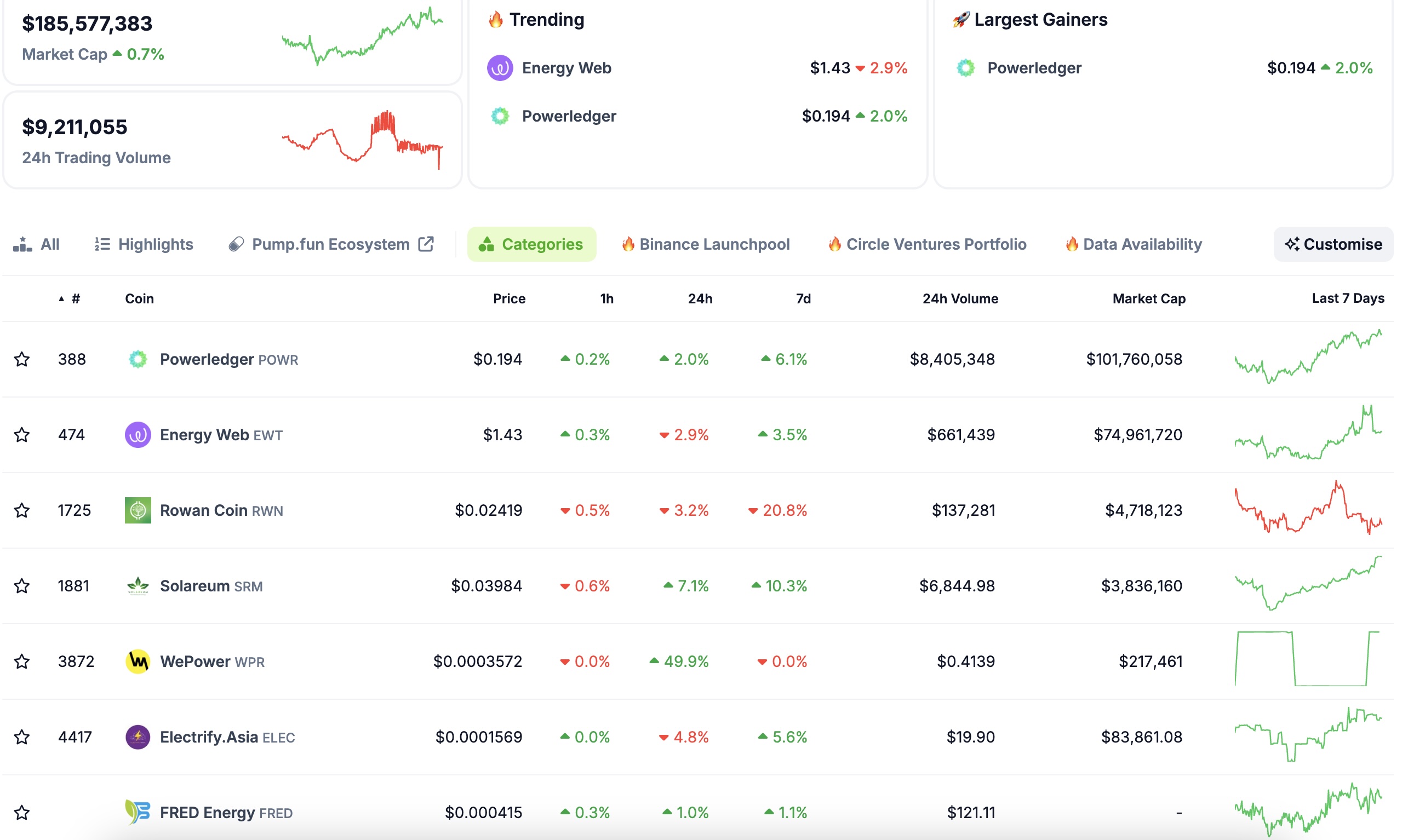The width and height of the screenshot is (1408, 840).
Task: Click Powerledger name in Largest Gainers list
Action: point(1034,68)
